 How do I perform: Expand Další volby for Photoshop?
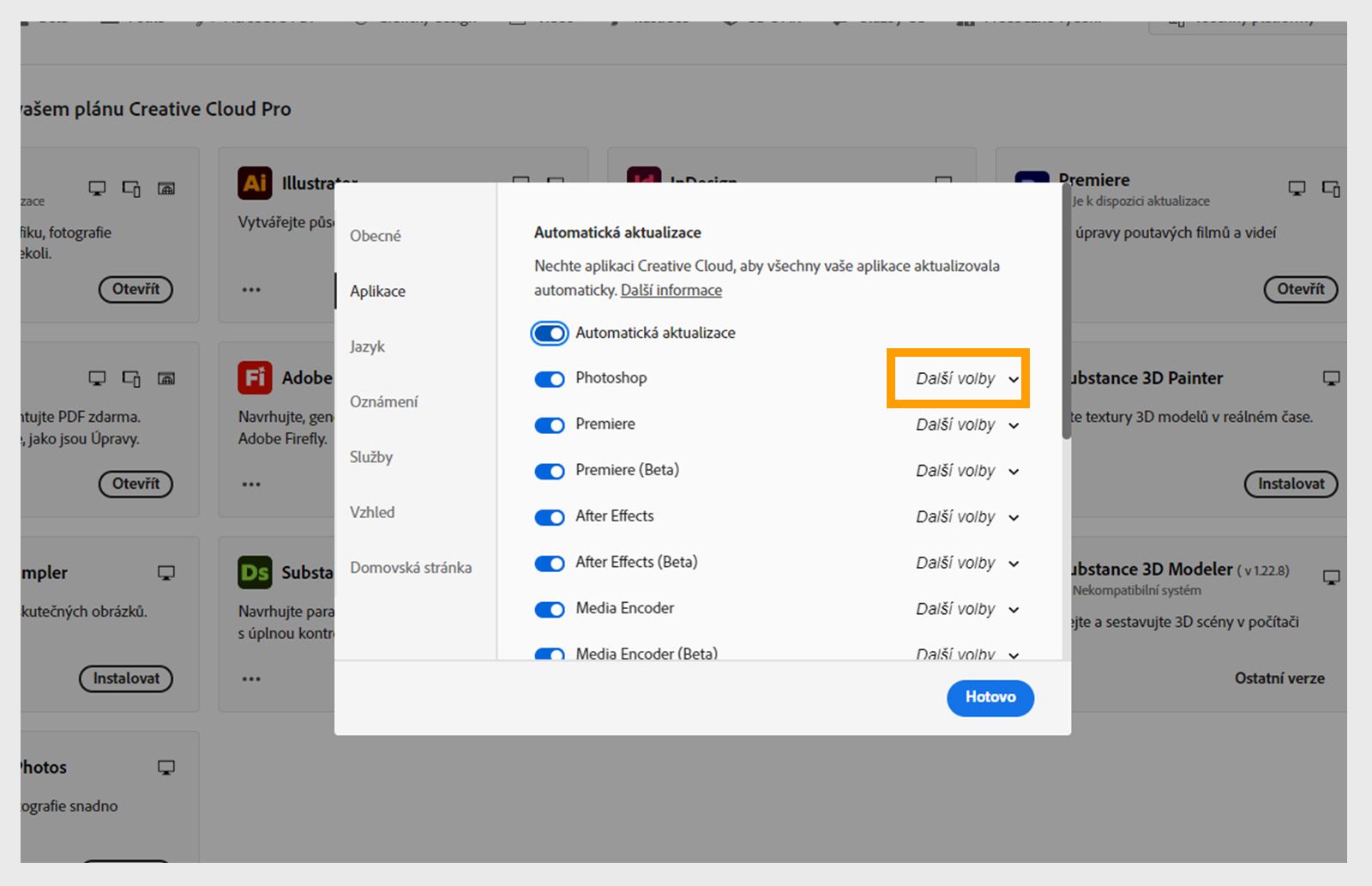tap(967, 378)
